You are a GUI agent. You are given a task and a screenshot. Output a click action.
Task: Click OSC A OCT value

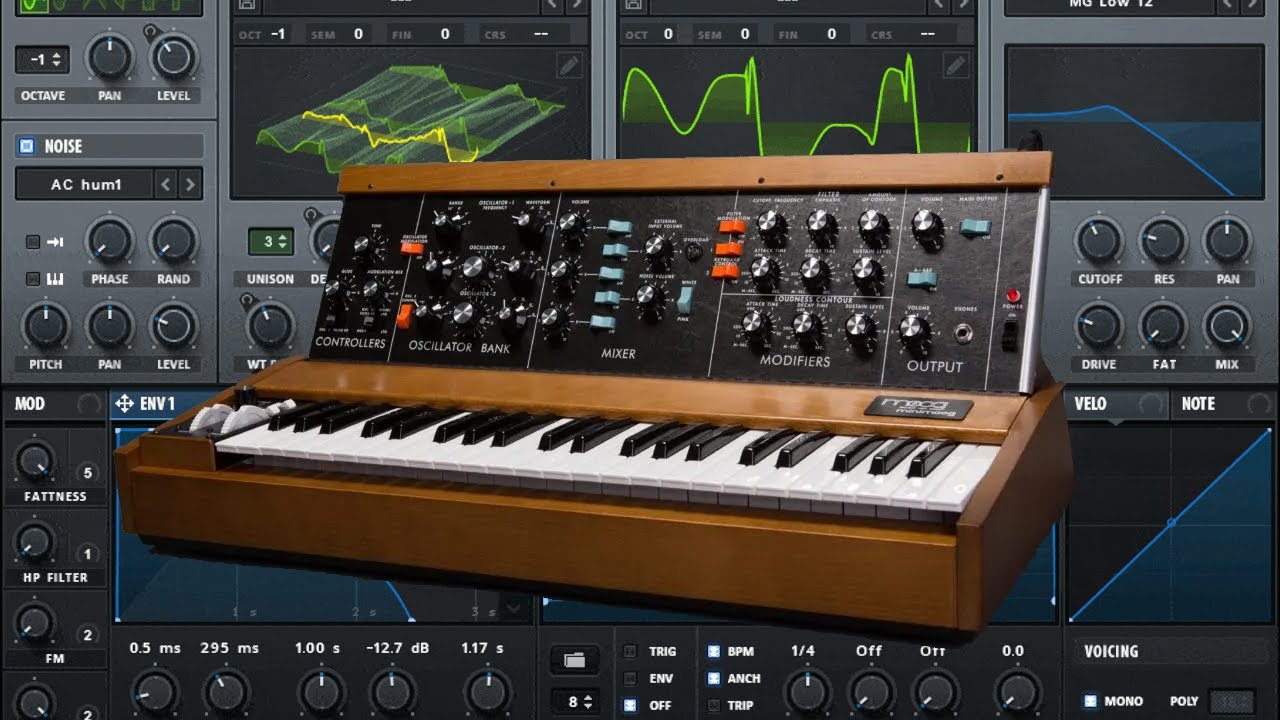coord(279,34)
